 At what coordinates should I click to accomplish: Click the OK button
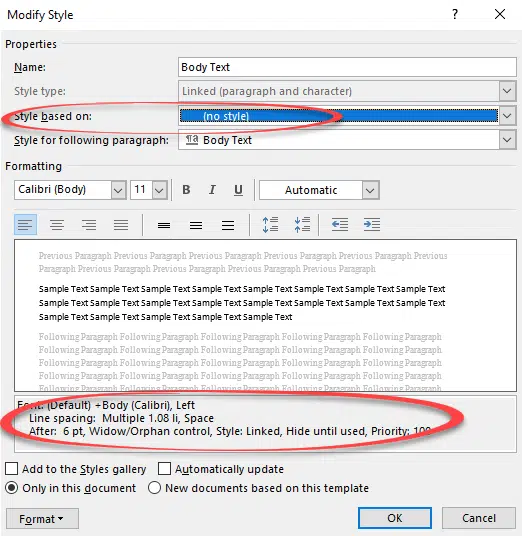(395, 518)
